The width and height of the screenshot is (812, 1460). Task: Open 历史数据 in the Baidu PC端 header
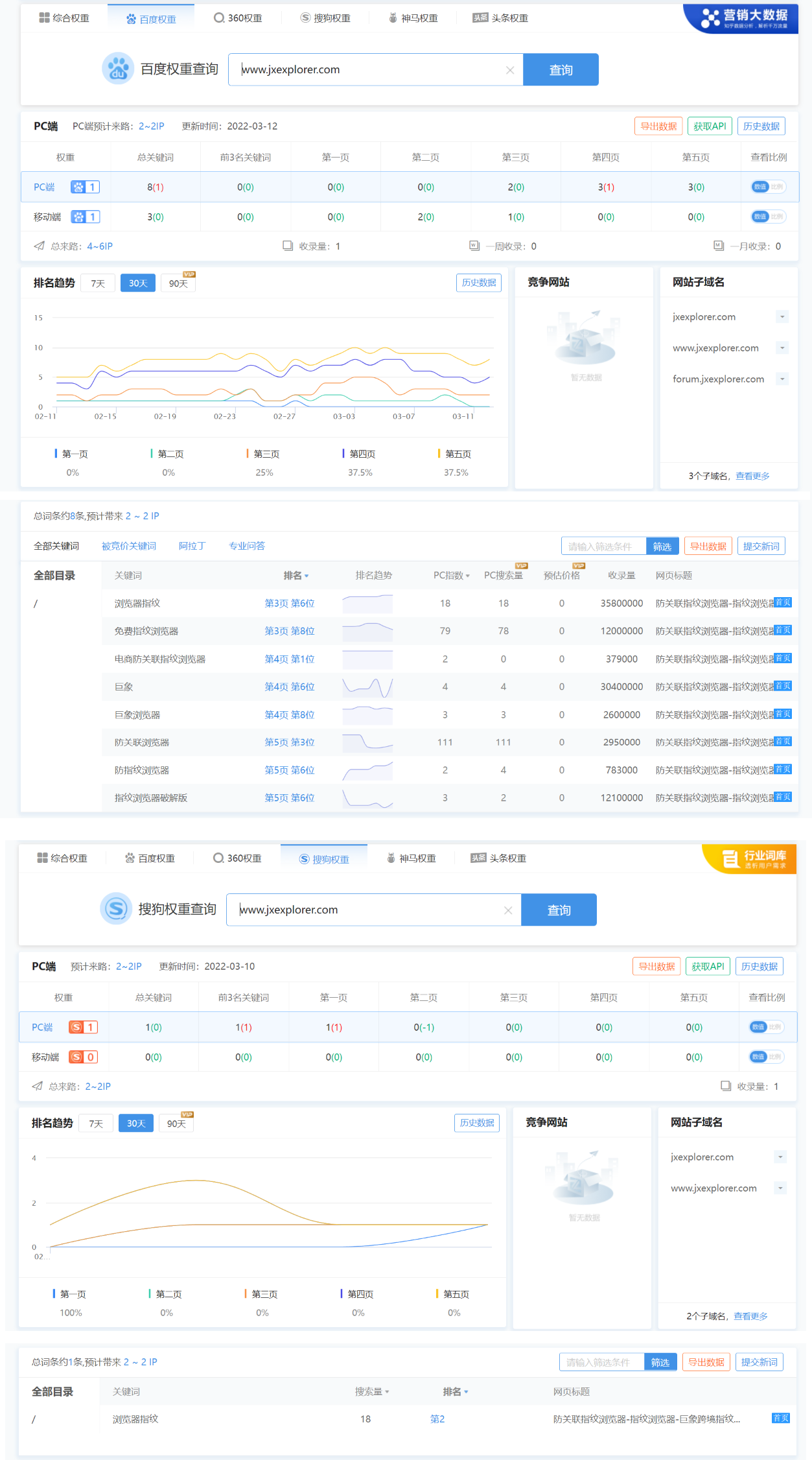coord(761,126)
